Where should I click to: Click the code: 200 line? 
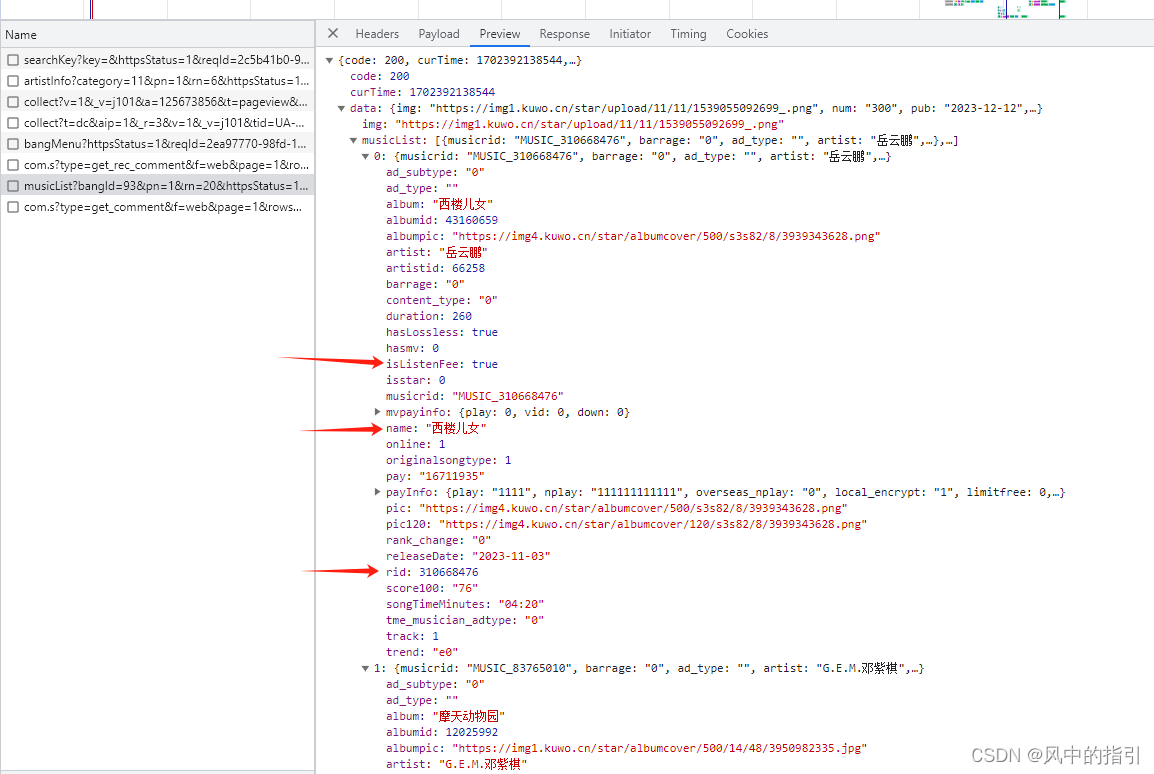380,77
